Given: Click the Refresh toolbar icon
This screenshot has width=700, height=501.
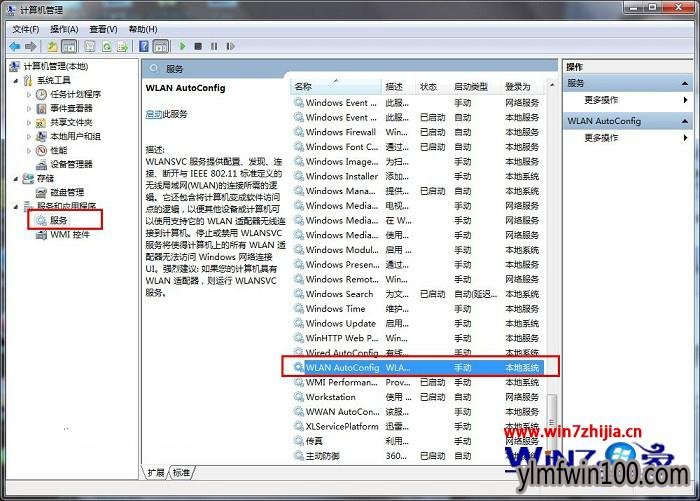Looking at the screenshot, I should [107, 46].
